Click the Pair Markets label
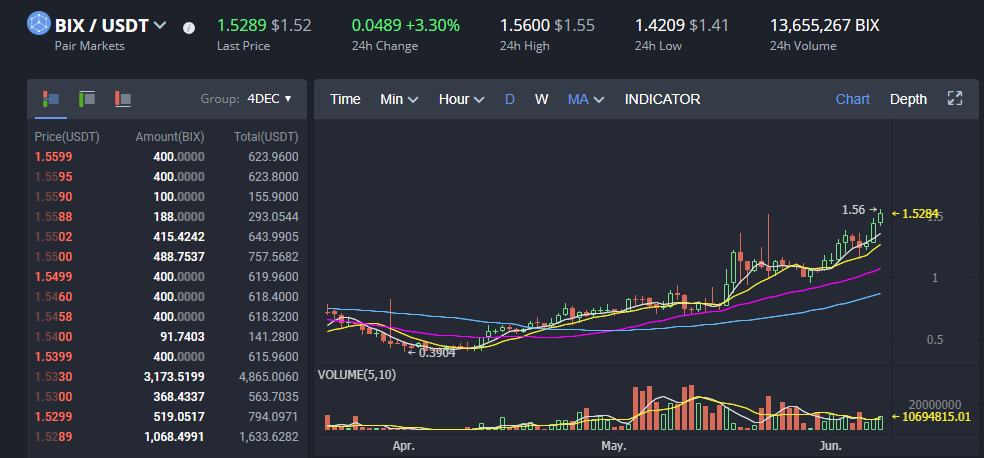This screenshot has width=984, height=458. coord(89,46)
